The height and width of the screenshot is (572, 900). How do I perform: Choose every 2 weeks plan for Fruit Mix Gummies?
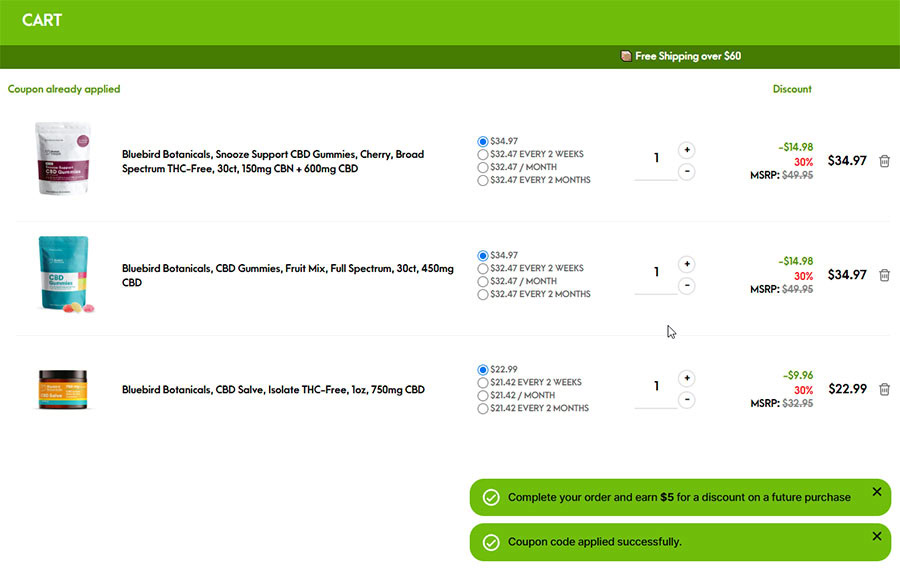[483, 269]
